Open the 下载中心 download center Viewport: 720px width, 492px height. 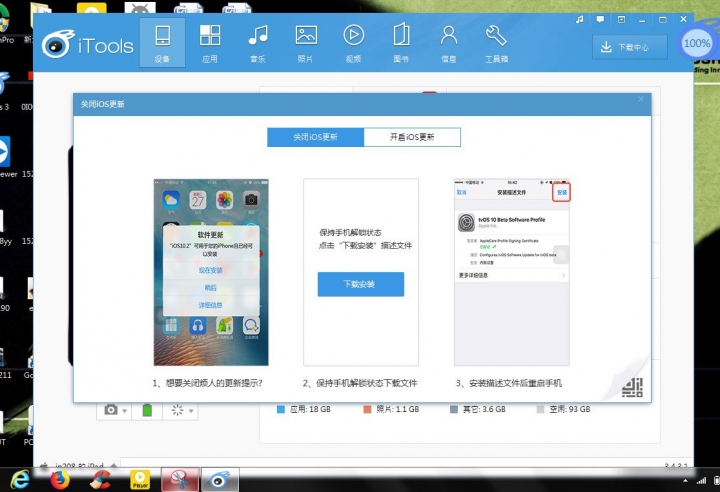pyautogui.click(x=630, y=47)
